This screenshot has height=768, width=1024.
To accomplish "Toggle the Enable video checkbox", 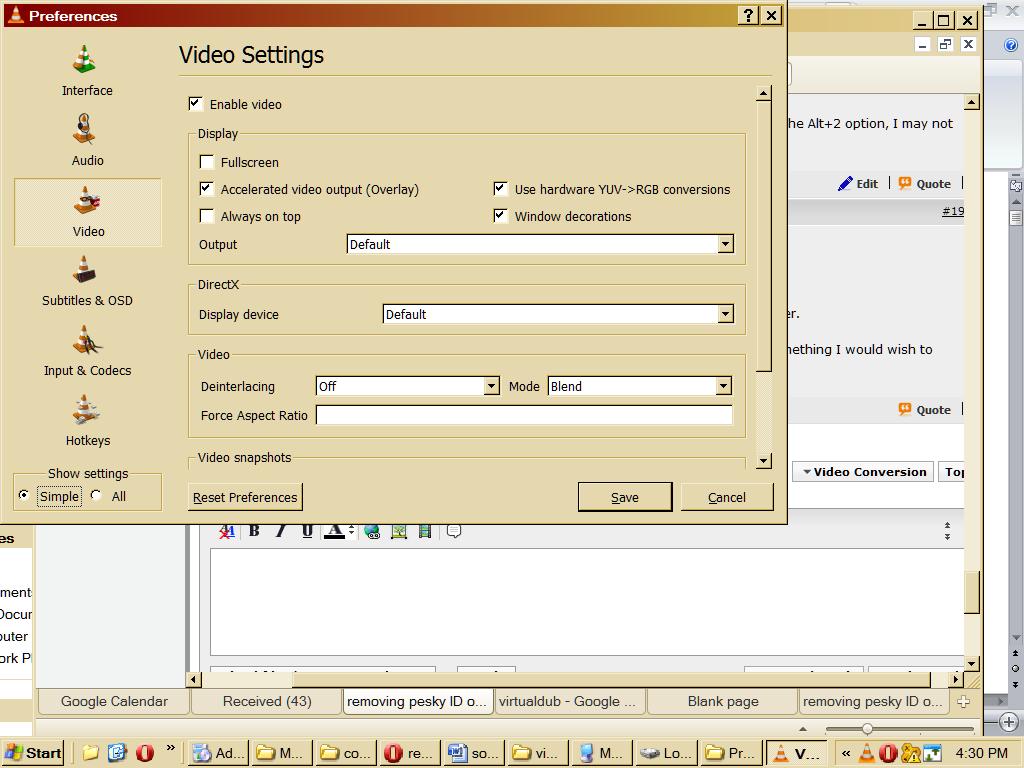I will (195, 103).
